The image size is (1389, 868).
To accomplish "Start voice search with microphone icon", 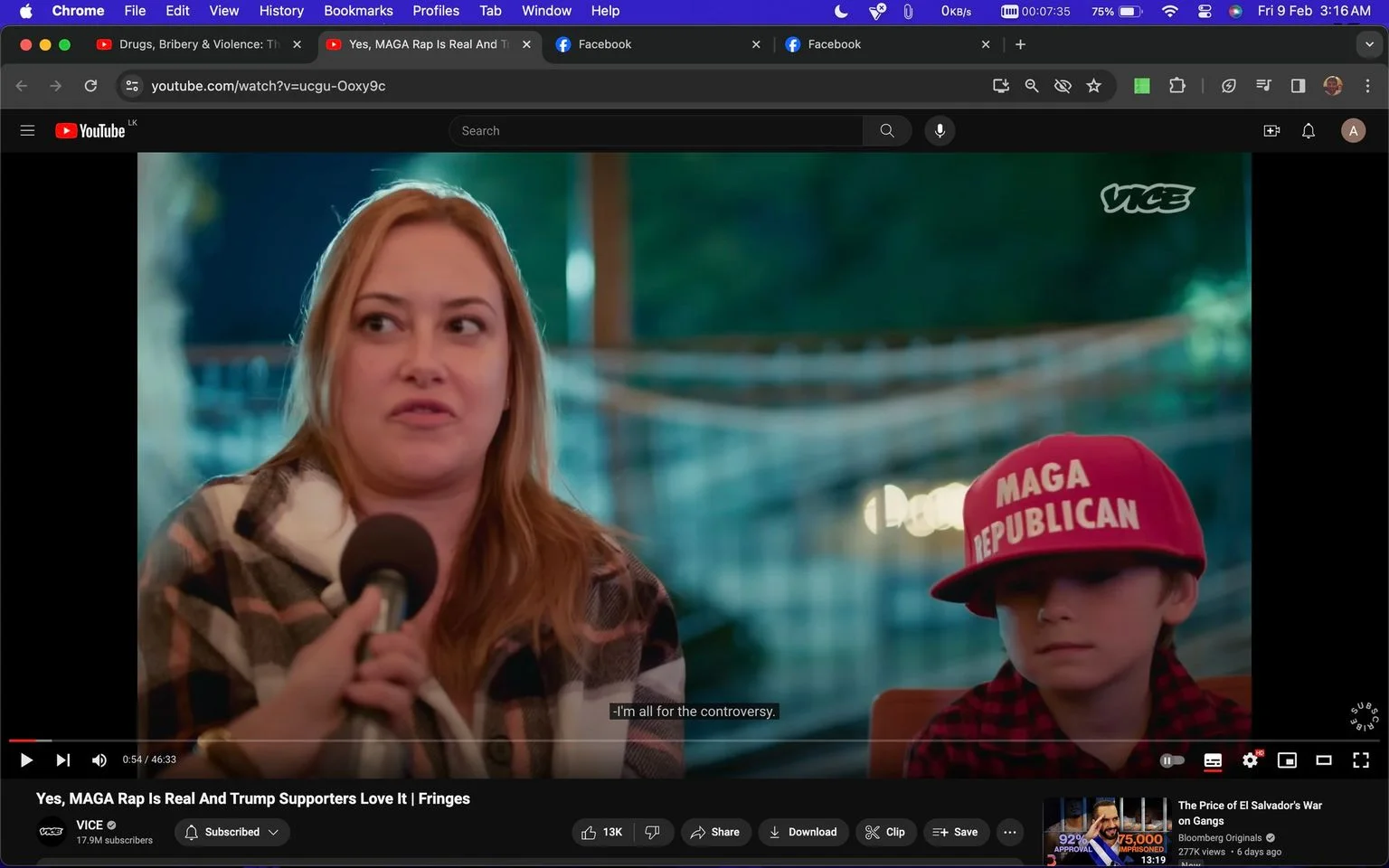I will coord(940,131).
